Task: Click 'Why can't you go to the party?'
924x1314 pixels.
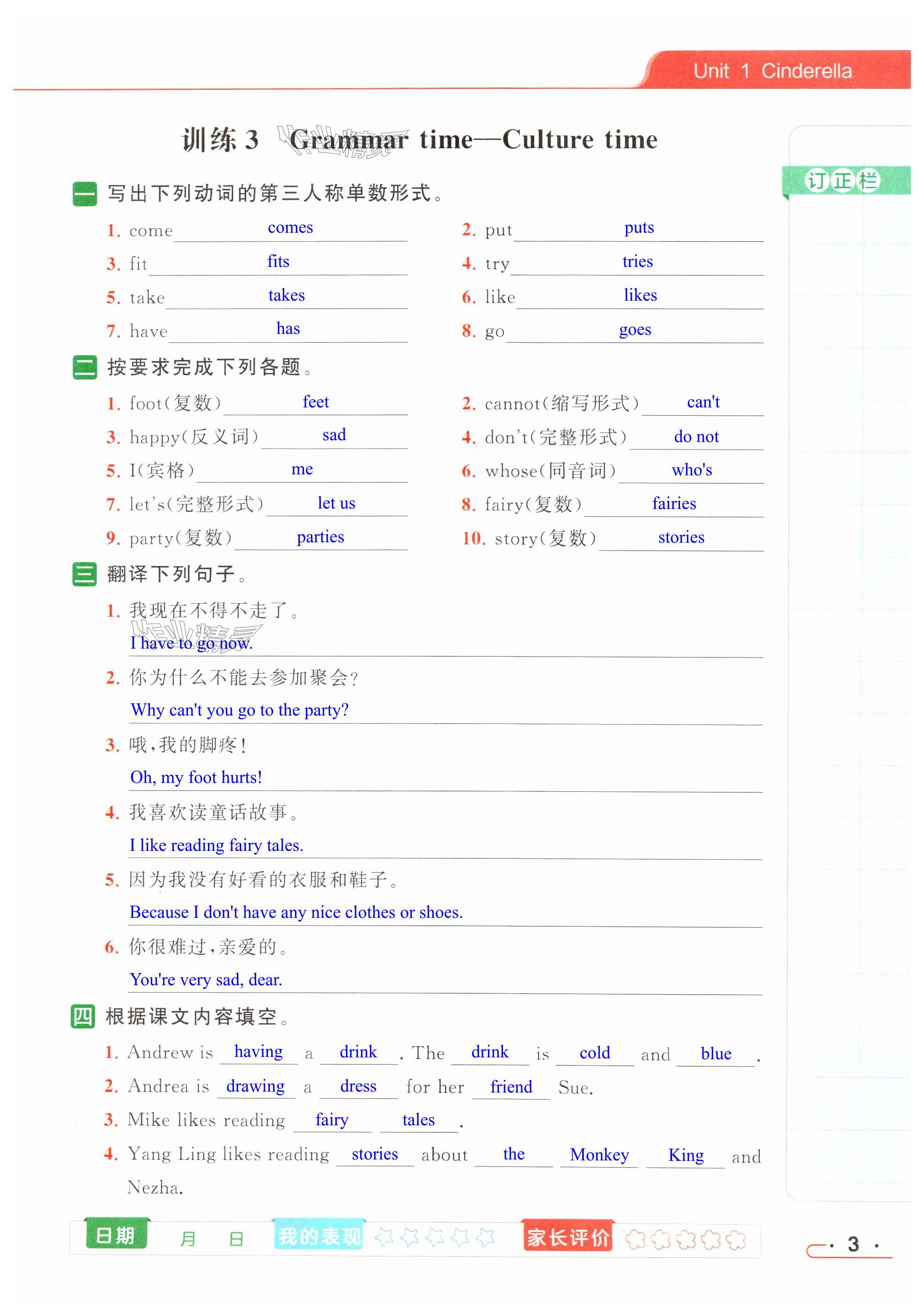Action: click(x=239, y=710)
